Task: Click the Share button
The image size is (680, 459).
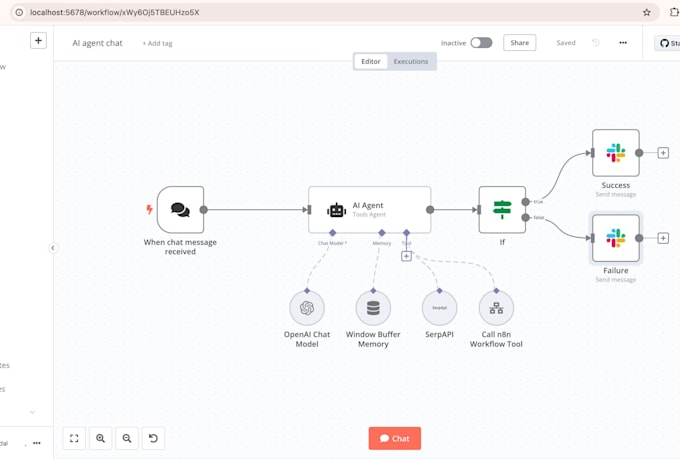Action: pyautogui.click(x=520, y=43)
